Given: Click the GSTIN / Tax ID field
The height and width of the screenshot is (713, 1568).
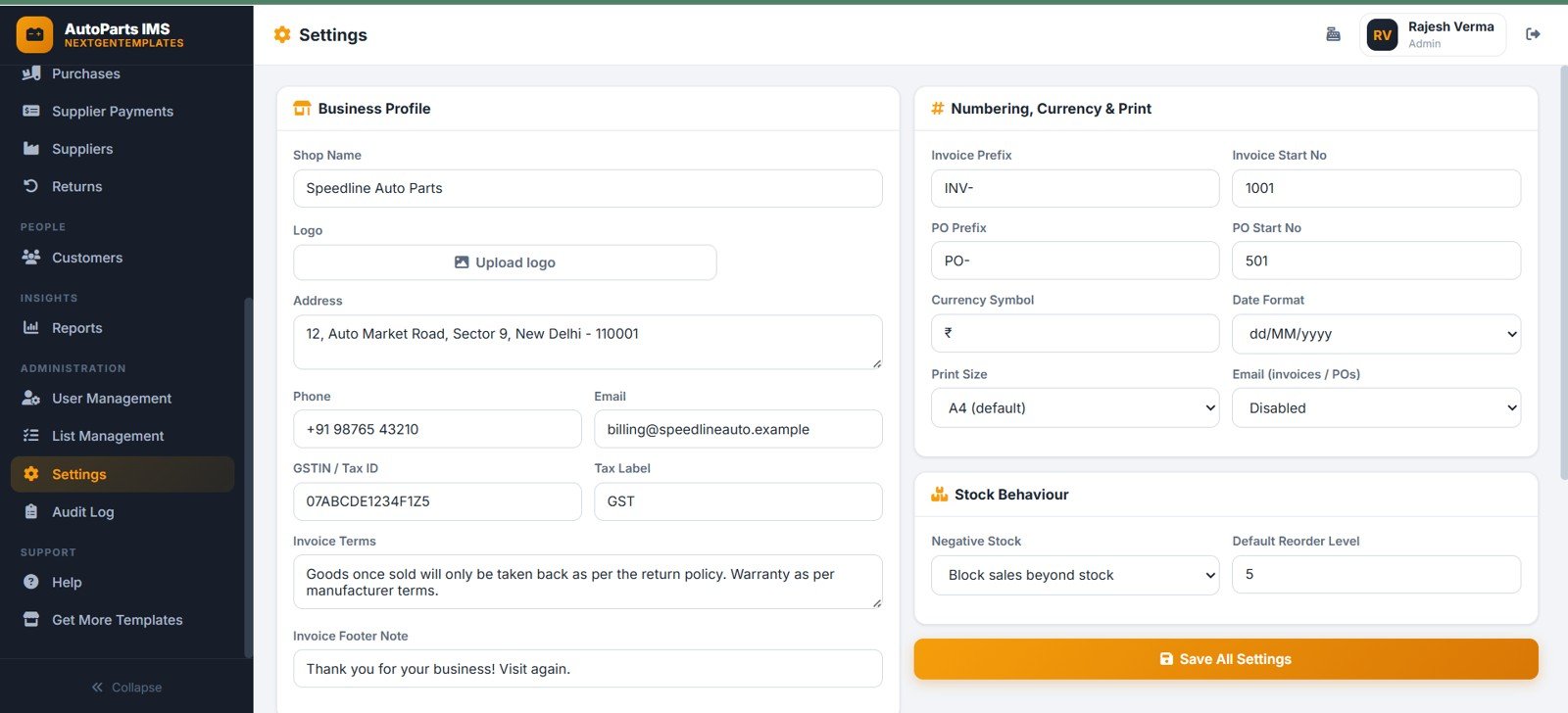Looking at the screenshot, I should pos(437,501).
